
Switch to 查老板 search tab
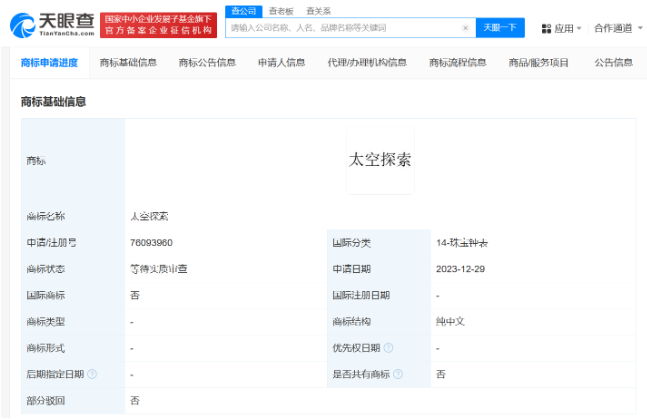tap(281, 10)
